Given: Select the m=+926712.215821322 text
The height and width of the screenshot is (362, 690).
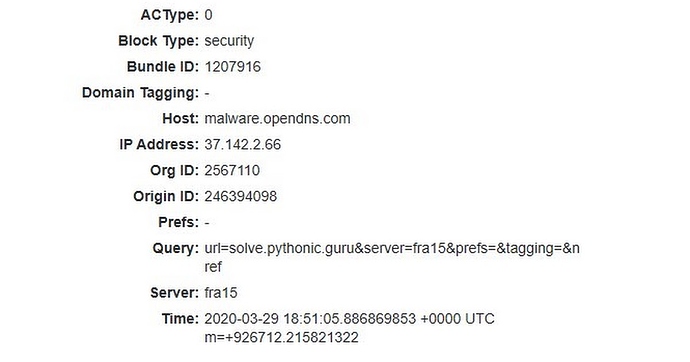Looking at the screenshot, I should pyautogui.click(x=281, y=338).
